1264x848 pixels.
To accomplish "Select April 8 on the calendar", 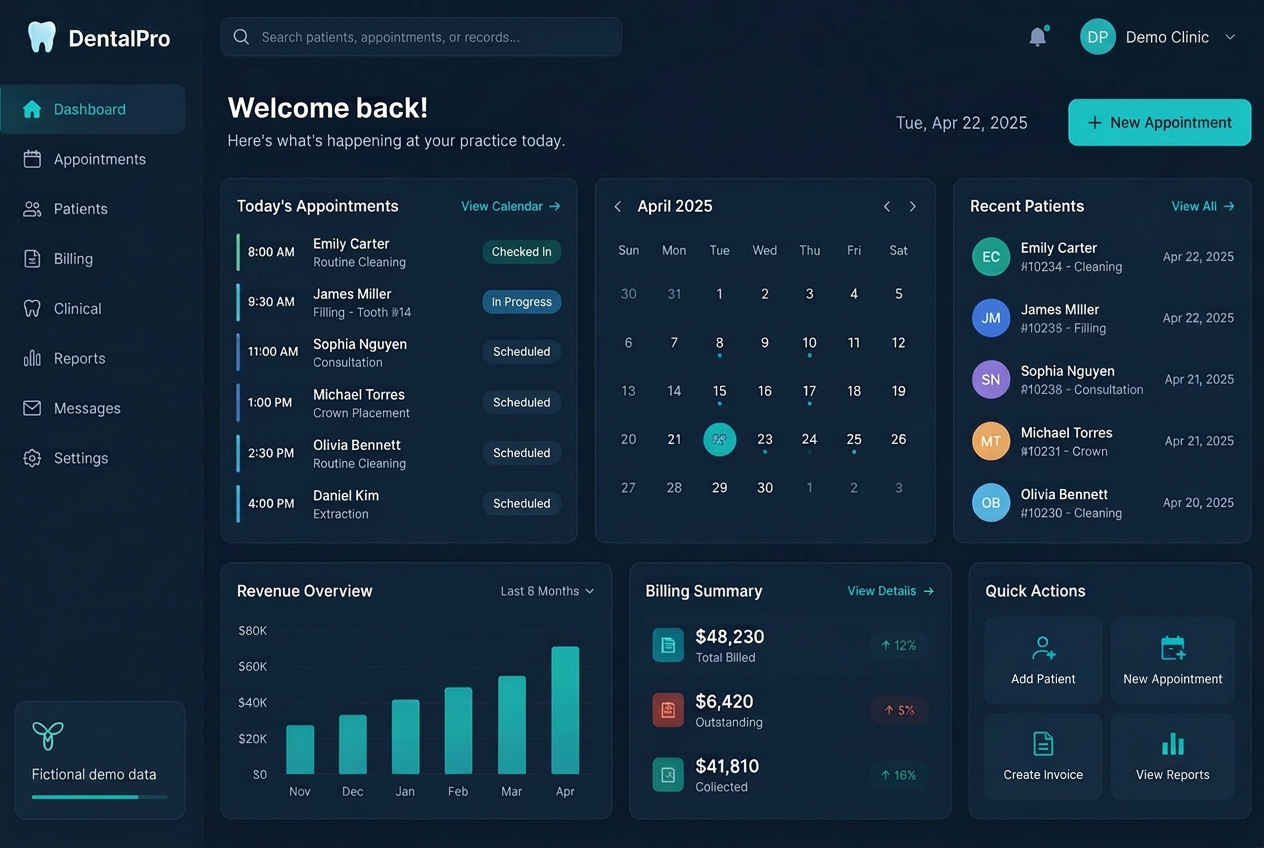I will [x=720, y=343].
